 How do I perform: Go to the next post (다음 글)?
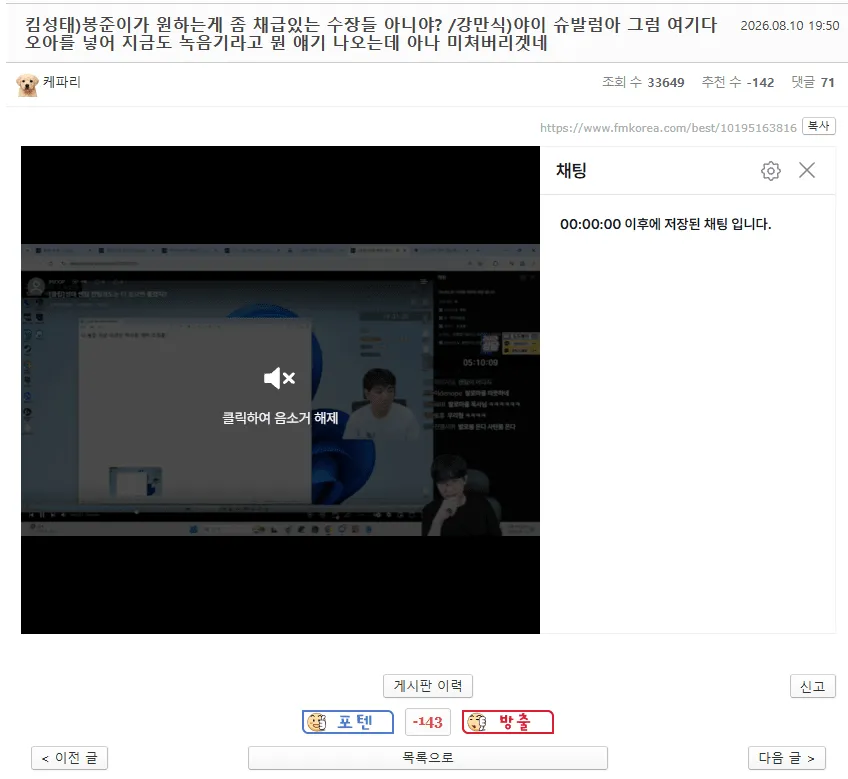[786, 758]
